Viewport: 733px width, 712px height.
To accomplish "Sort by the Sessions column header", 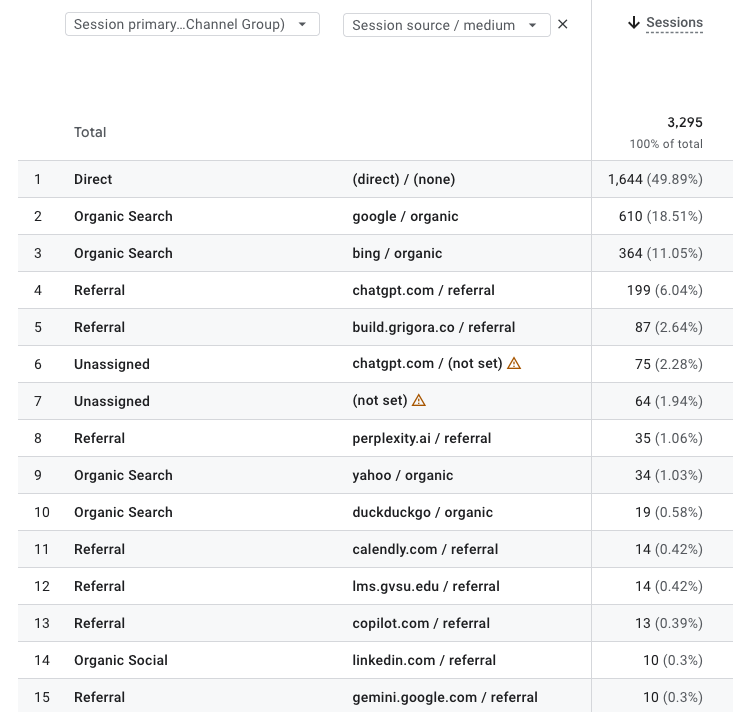I will 674,22.
